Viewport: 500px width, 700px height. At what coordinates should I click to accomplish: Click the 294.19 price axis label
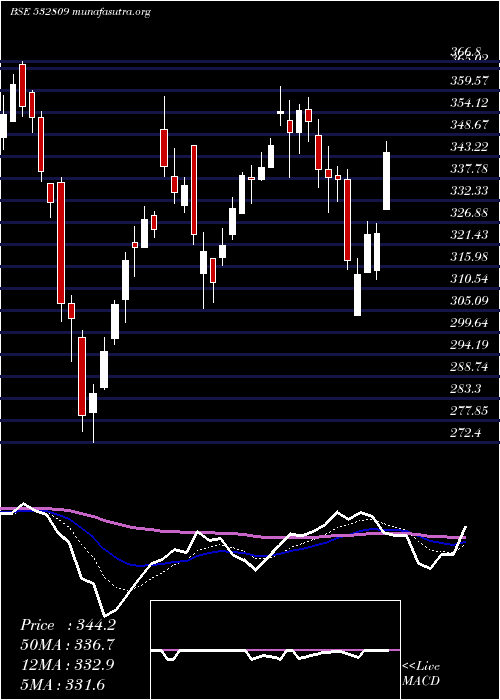pos(469,344)
